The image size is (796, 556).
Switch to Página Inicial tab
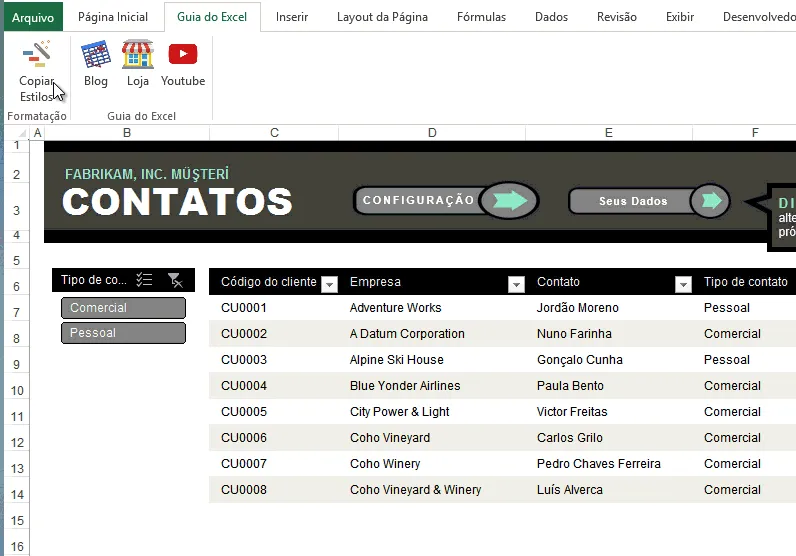[113, 17]
